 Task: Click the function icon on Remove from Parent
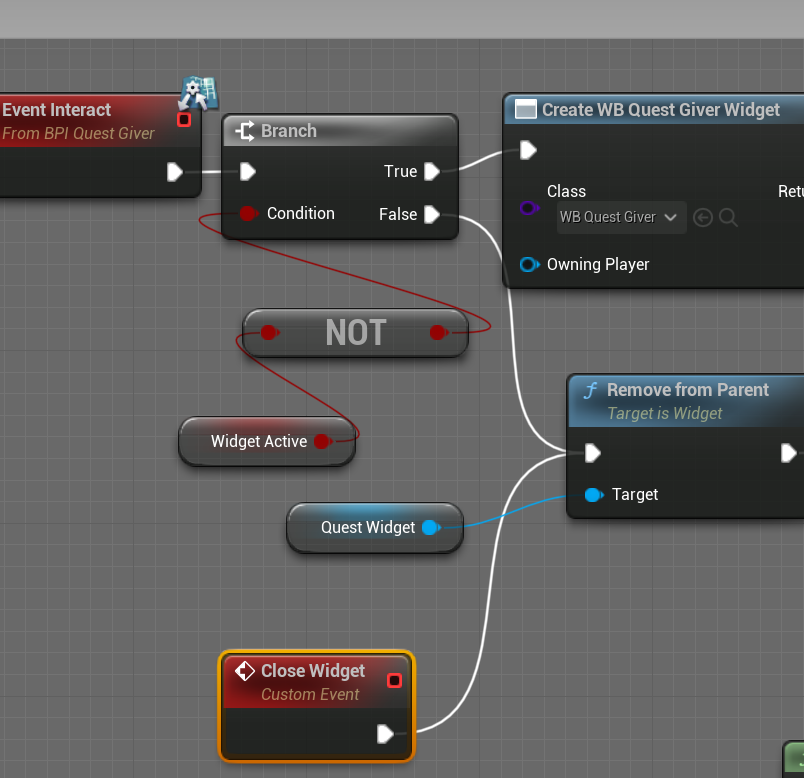coord(590,390)
